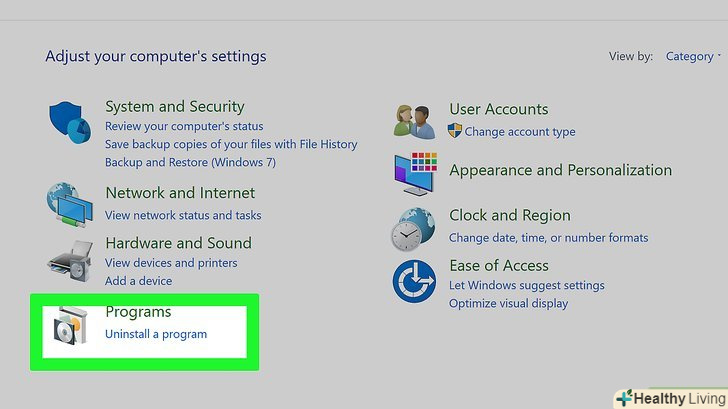Select Change account type link
728x409 pixels.
coord(520,132)
